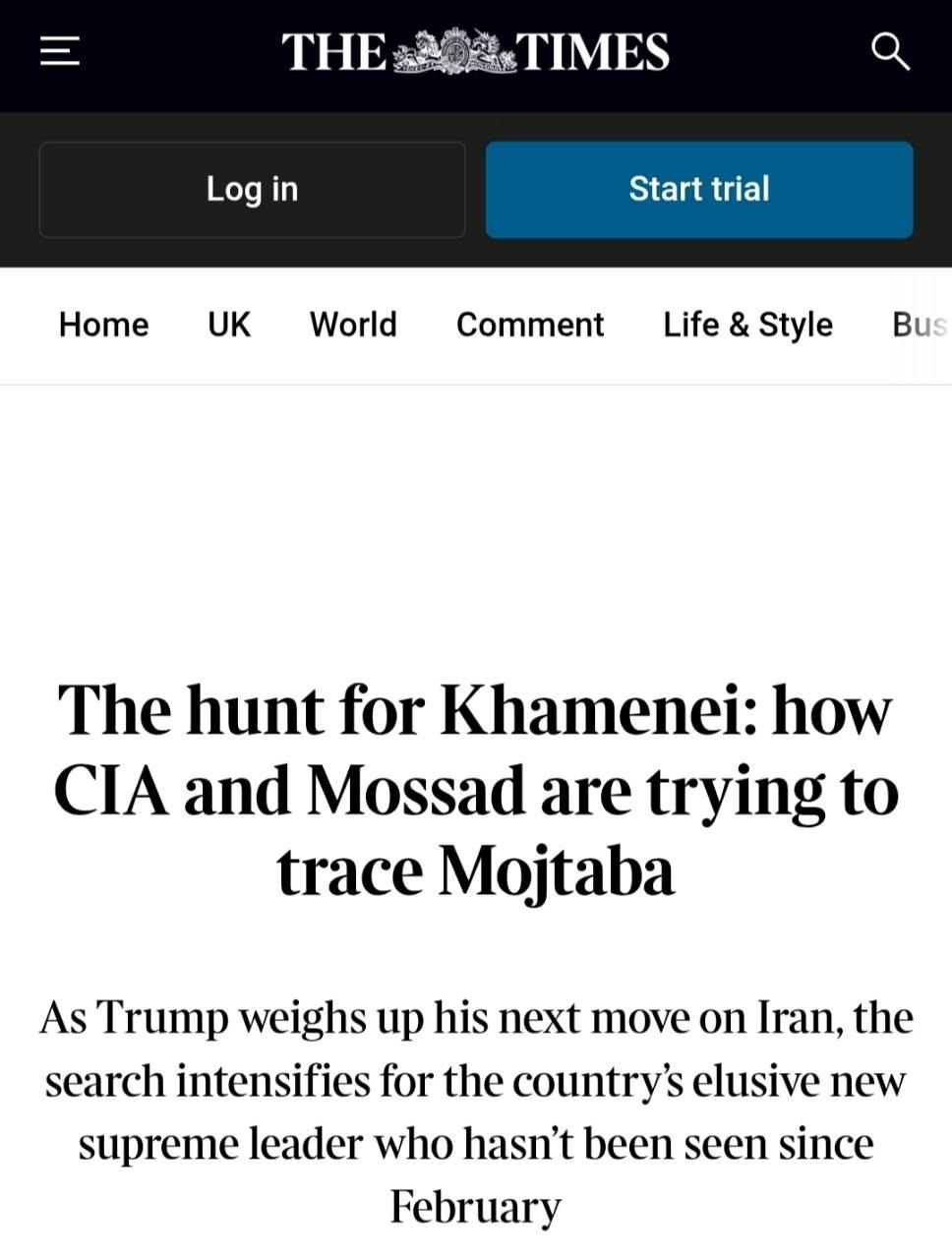Click the word TIMES in the masthead
This screenshot has height=1259, width=952.
coord(594,52)
